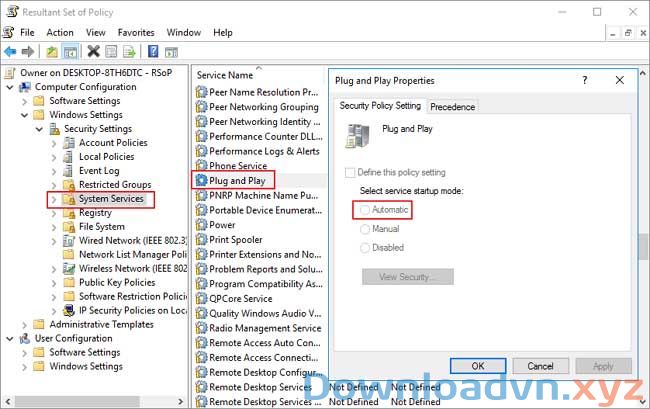Select Performance Logs & Alerts service
The height and width of the screenshot is (409, 650).
pos(264,151)
